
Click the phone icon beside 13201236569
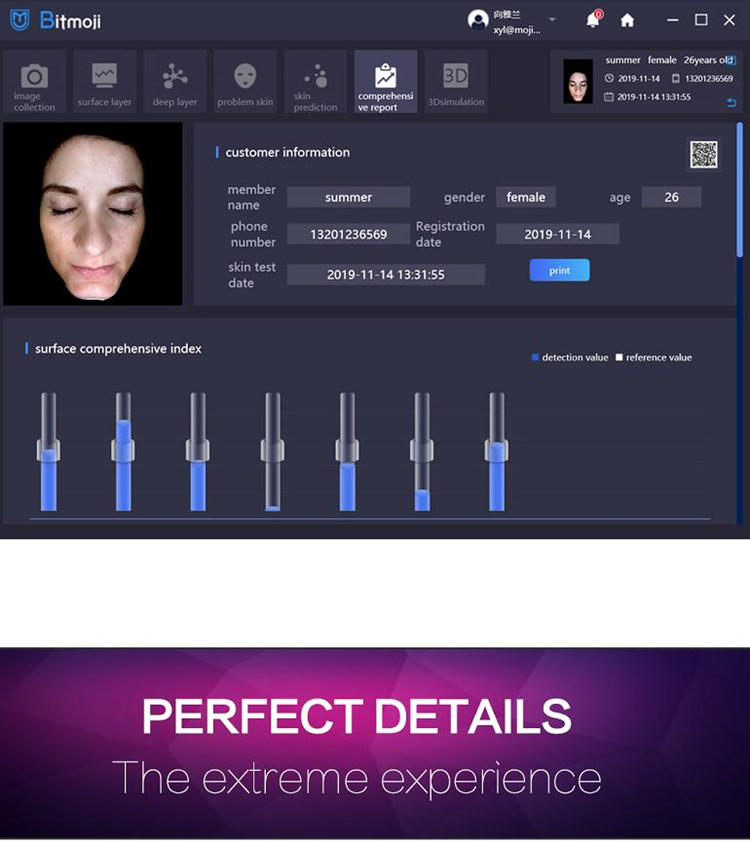676,78
